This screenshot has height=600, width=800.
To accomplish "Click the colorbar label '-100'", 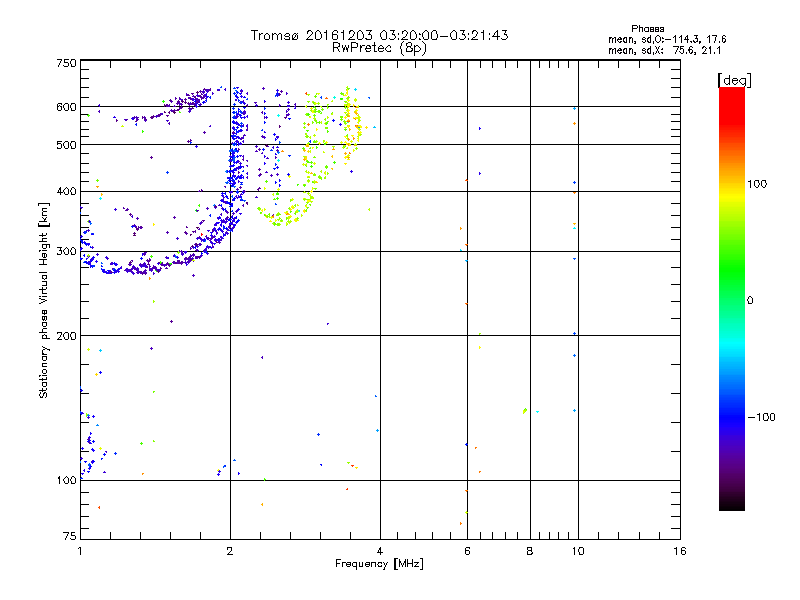I will coord(762,417).
